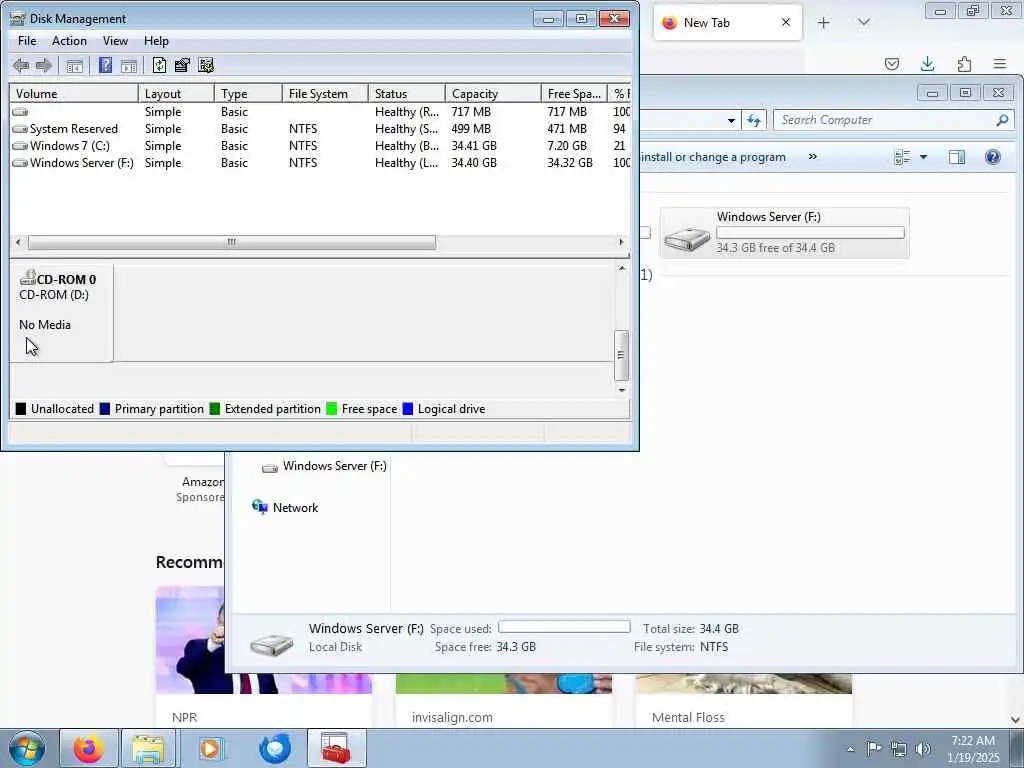Expand the Explorer toolbar overflow chevrons
Image resolution: width=1024 pixels, height=768 pixels.
812,157
